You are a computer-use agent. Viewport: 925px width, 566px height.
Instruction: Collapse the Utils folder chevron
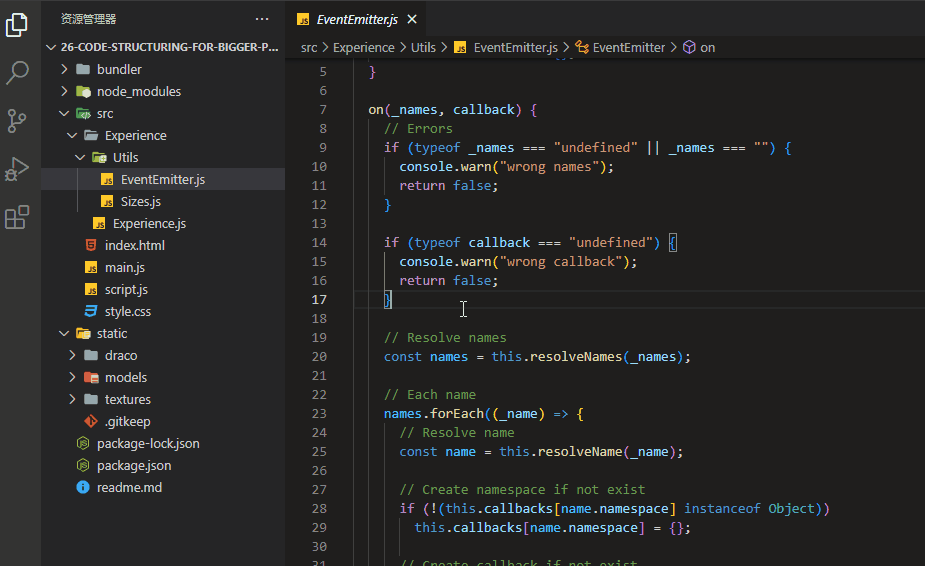(x=81, y=158)
